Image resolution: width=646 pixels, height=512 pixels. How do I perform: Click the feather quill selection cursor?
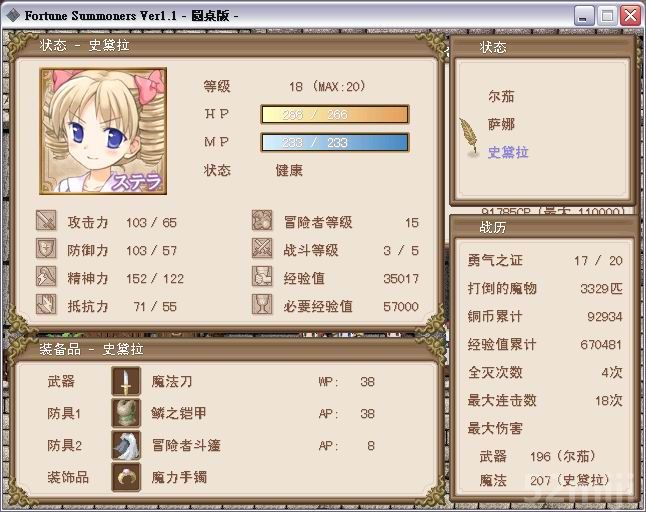[470, 138]
